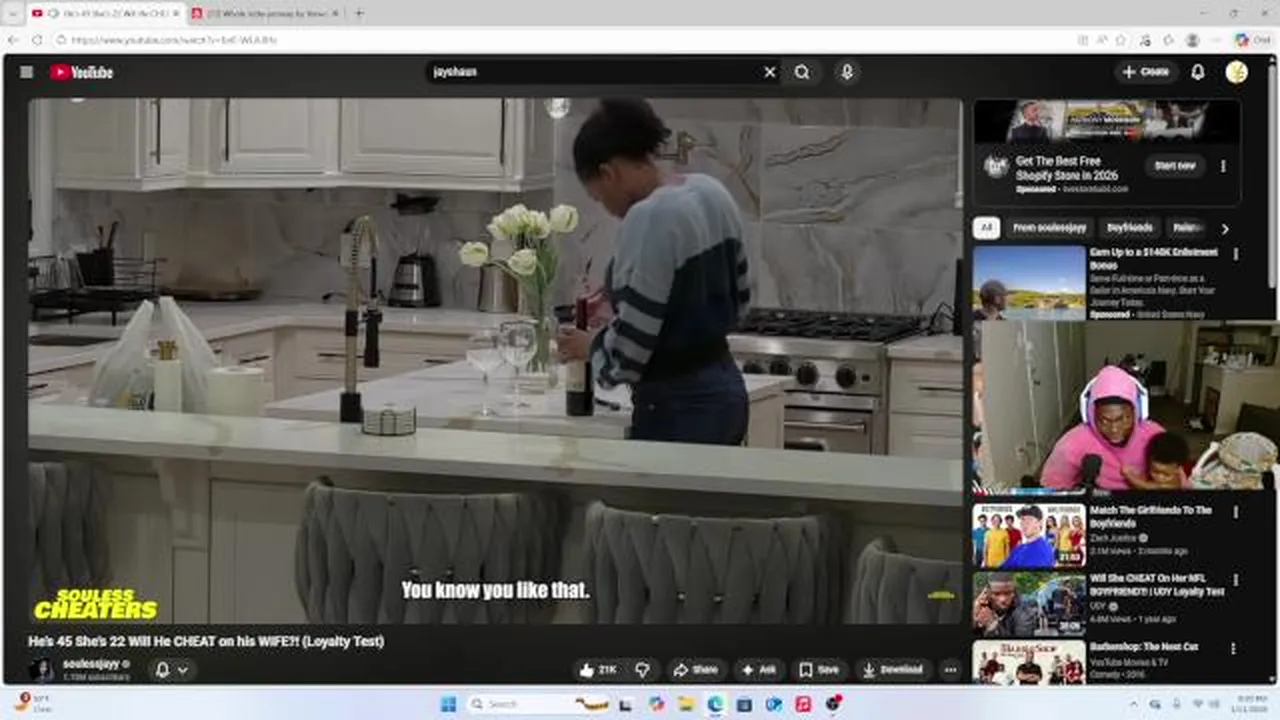The image size is (1280, 720).
Task: Bookmark page with the star icon
Action: coord(1121,40)
